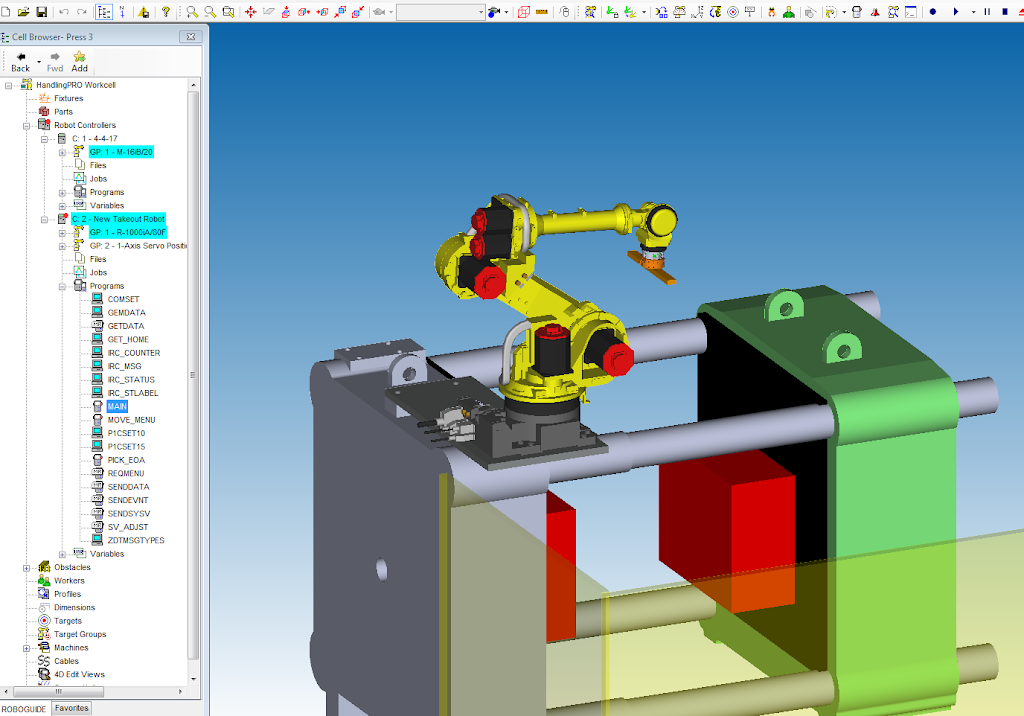Select the ZDTMSGTYPES program
The height and width of the screenshot is (716, 1024).
(x=136, y=540)
